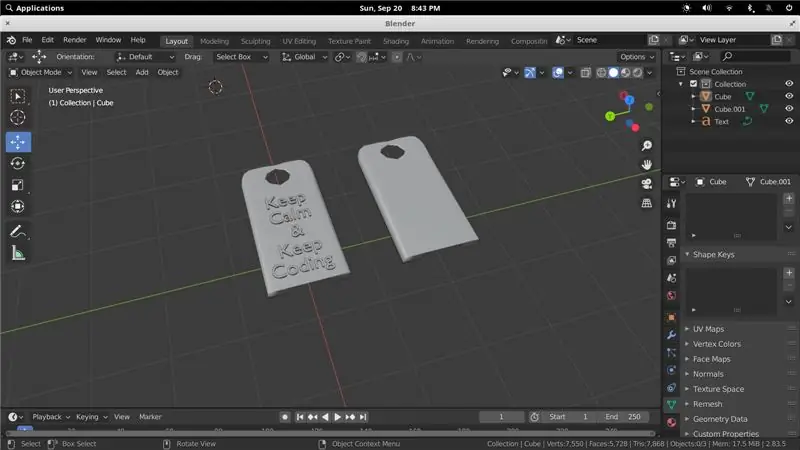Viewport: 800px width, 450px height.
Task: Switch to the Modeling workspace tab
Action: [x=214, y=41]
